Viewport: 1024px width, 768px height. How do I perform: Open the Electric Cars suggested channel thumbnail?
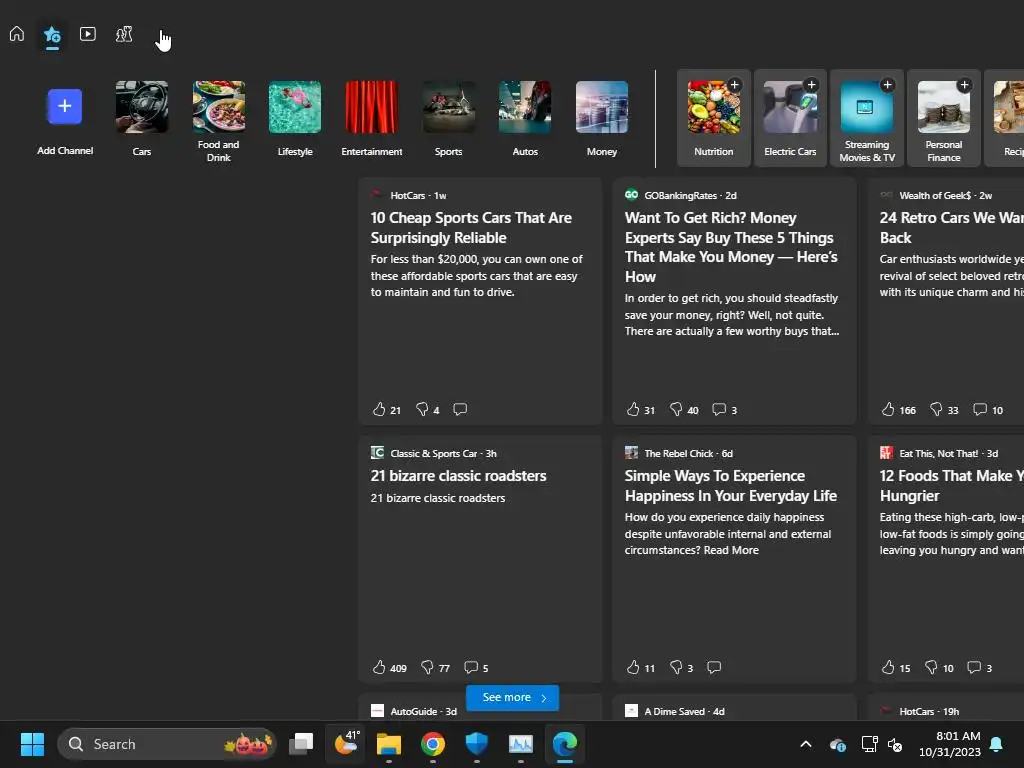[x=790, y=108]
